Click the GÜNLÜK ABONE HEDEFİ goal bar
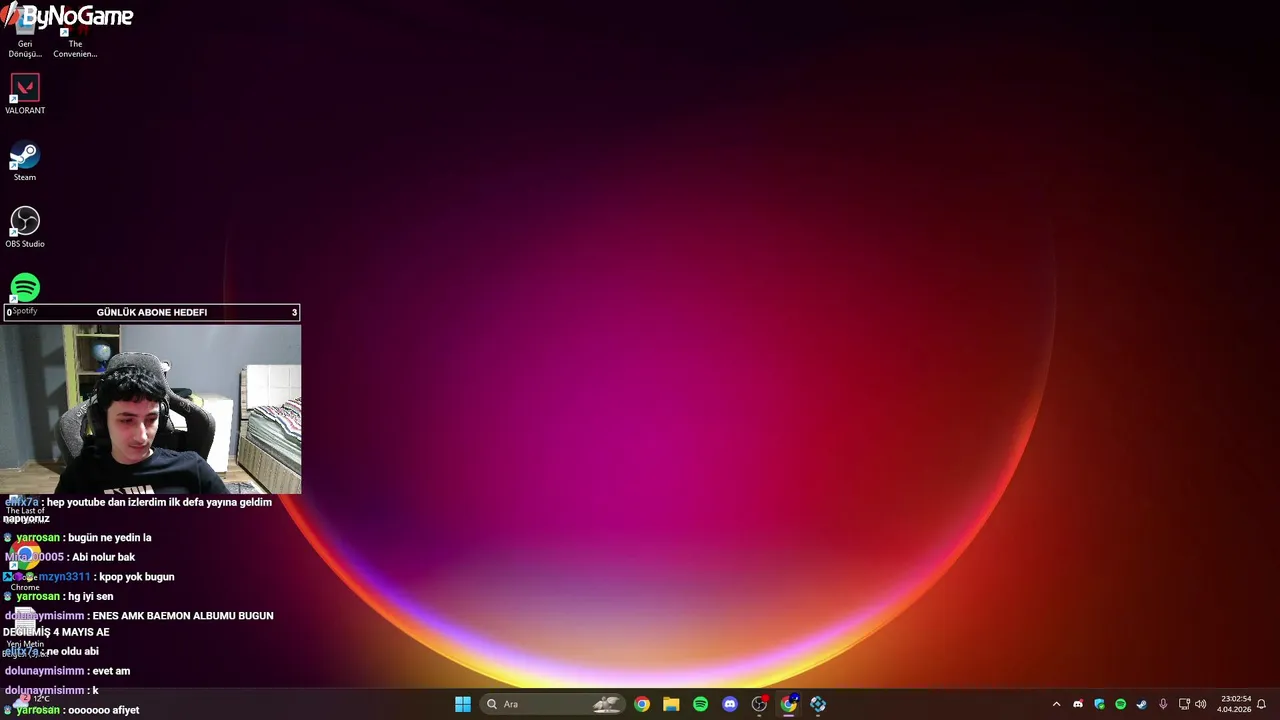The image size is (1280, 720). pyautogui.click(x=150, y=312)
